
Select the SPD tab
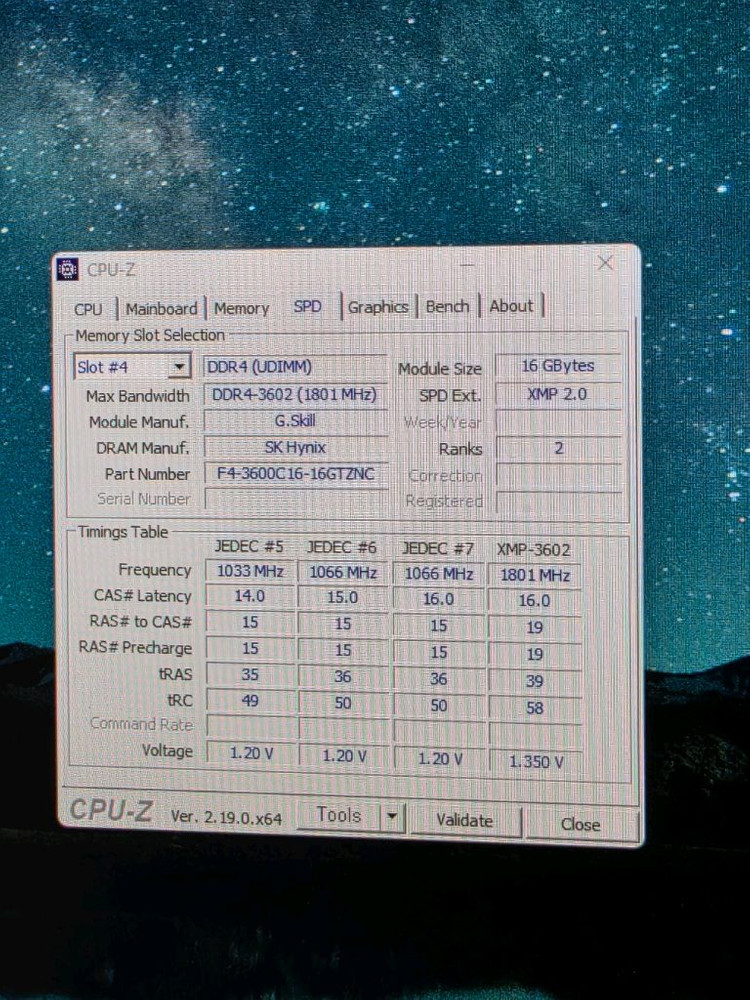[307, 307]
